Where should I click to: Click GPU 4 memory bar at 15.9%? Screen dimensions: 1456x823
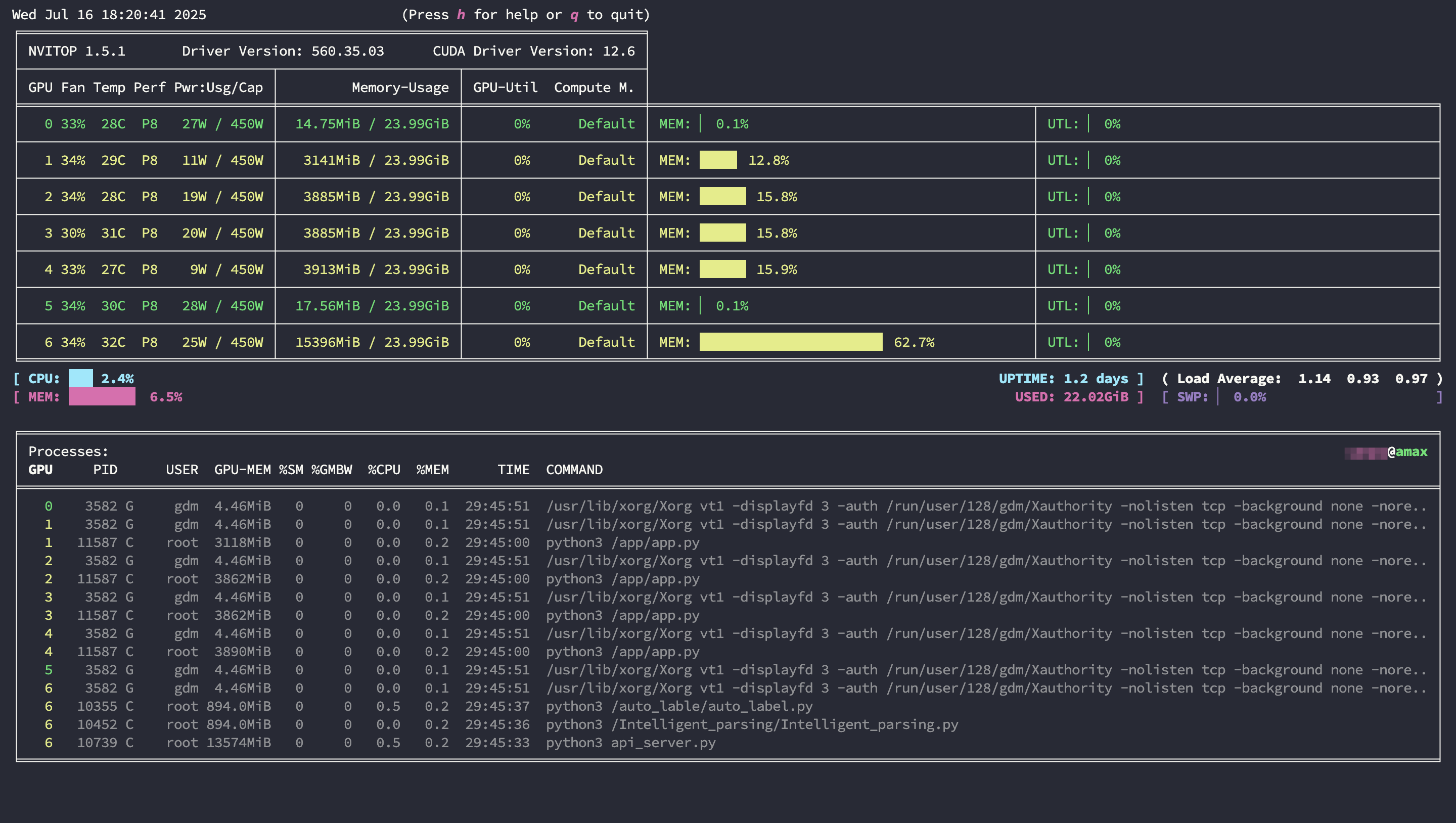tap(722, 269)
